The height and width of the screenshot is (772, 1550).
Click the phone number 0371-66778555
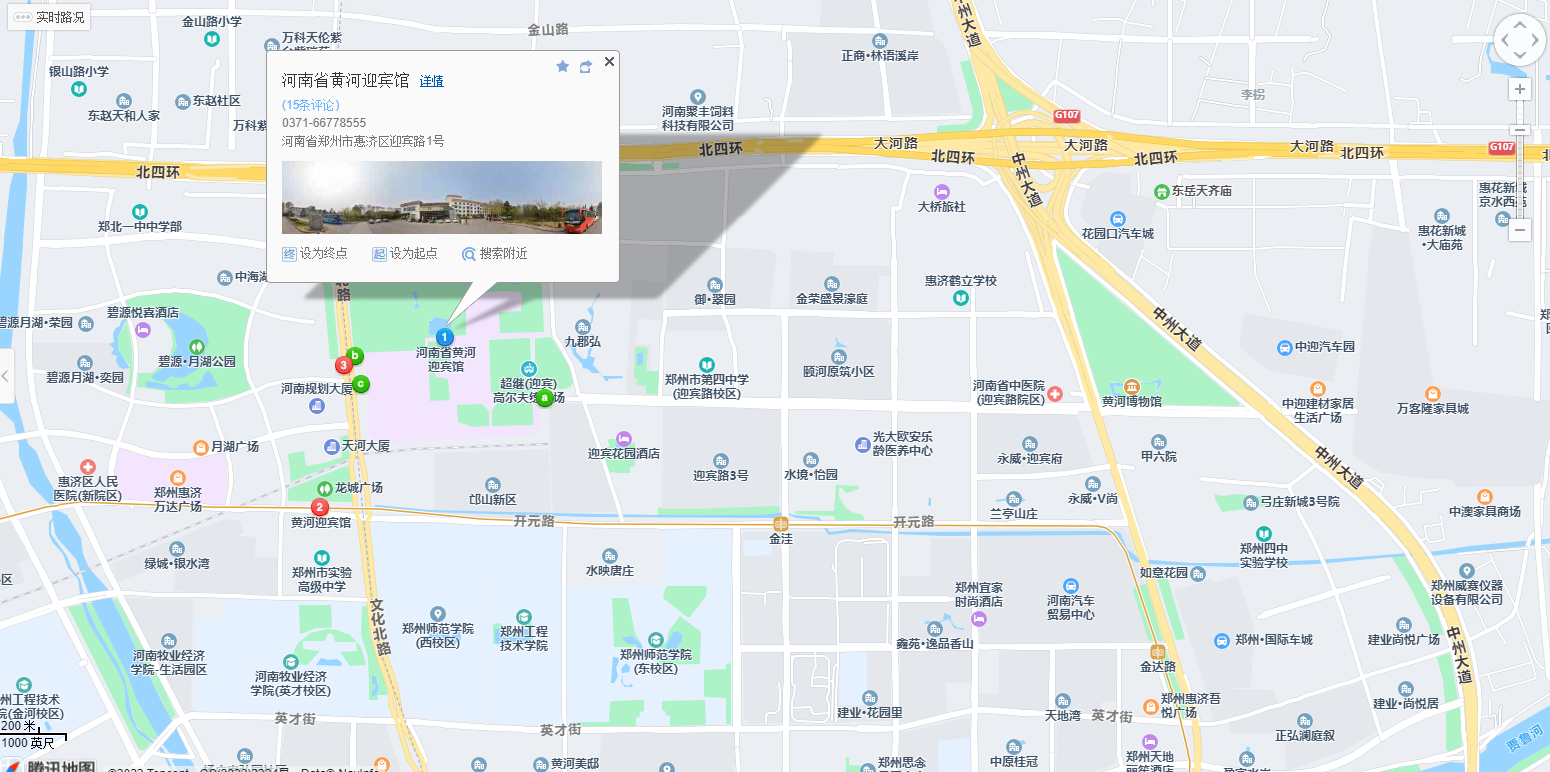(324, 123)
